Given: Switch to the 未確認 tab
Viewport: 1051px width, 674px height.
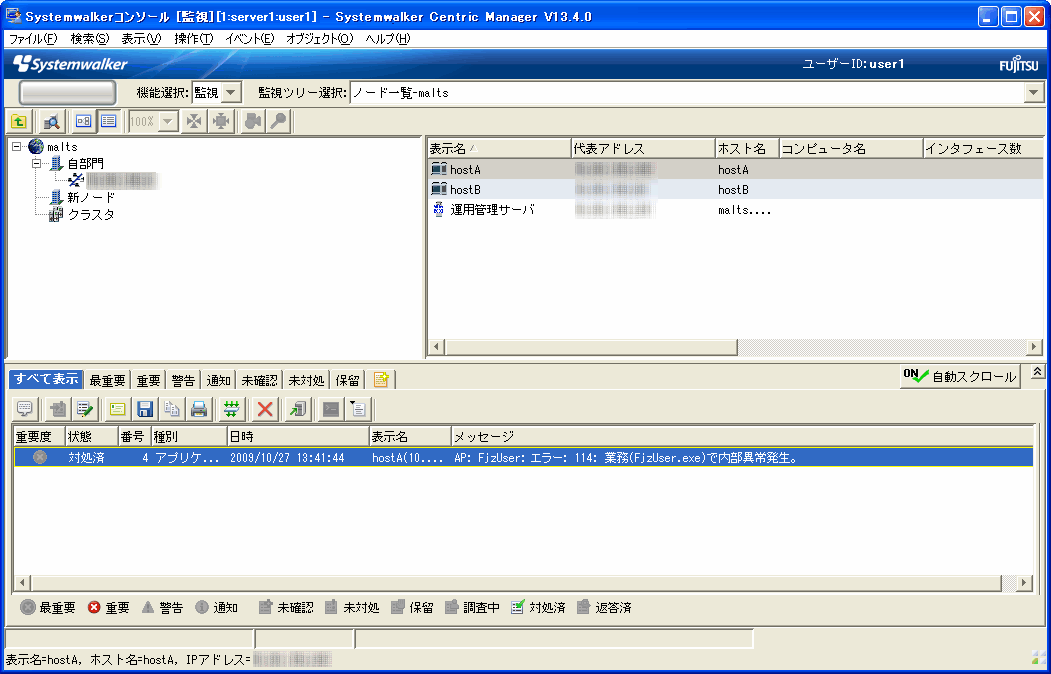Looking at the screenshot, I should (259, 381).
